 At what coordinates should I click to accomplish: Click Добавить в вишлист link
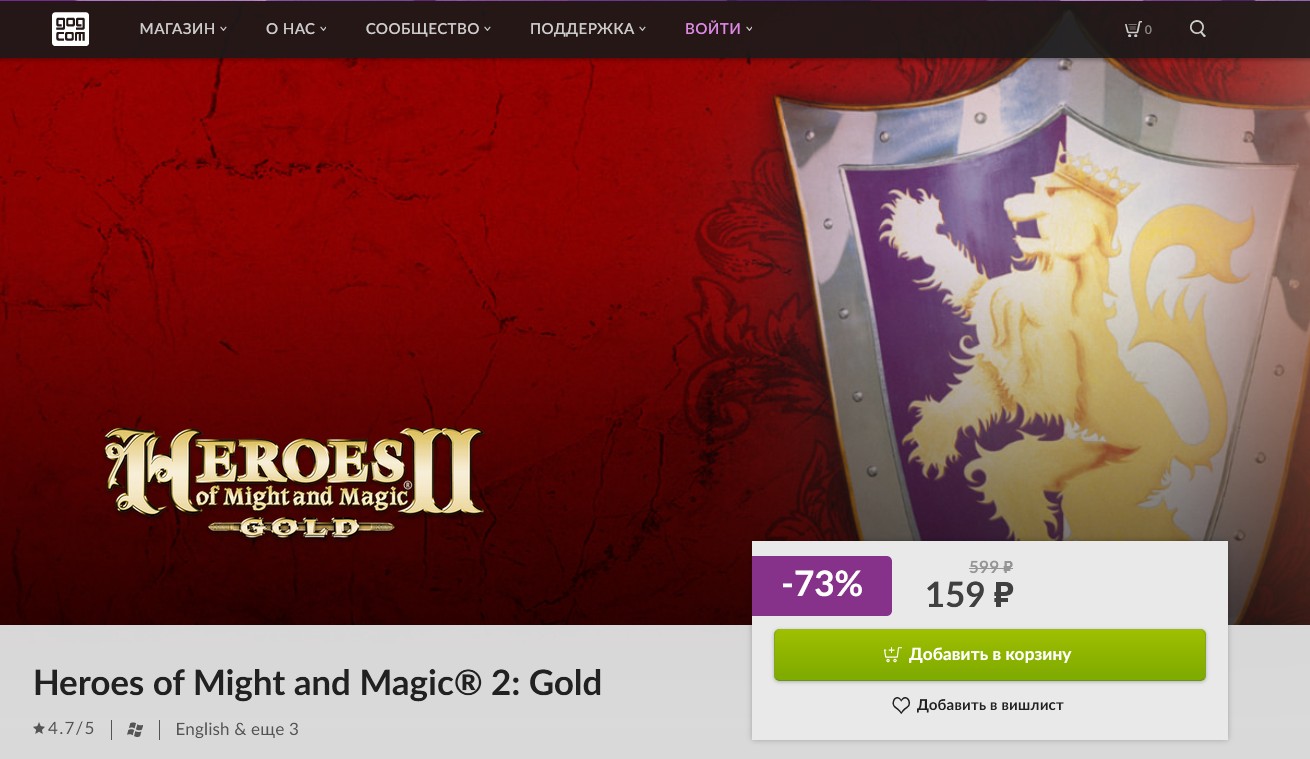(989, 706)
